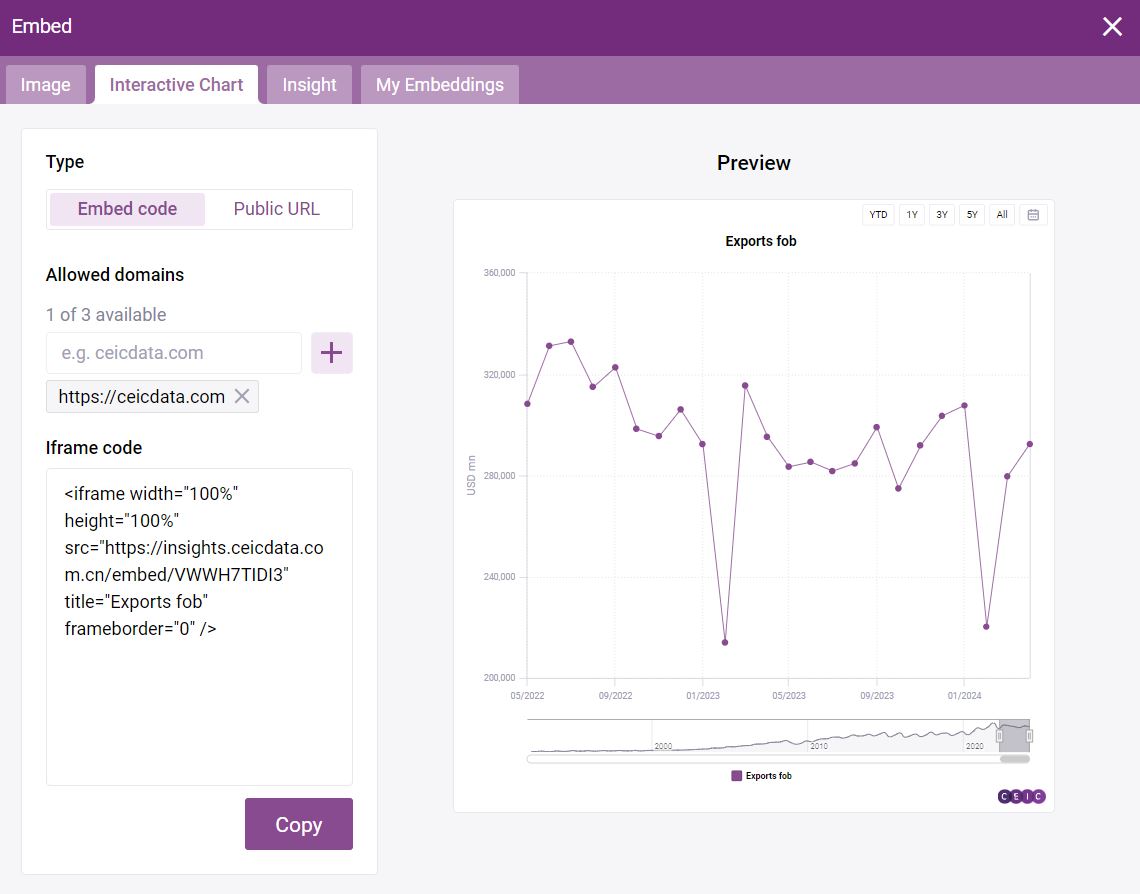Open the Insight tab
This screenshot has width=1140, height=894.
point(309,85)
